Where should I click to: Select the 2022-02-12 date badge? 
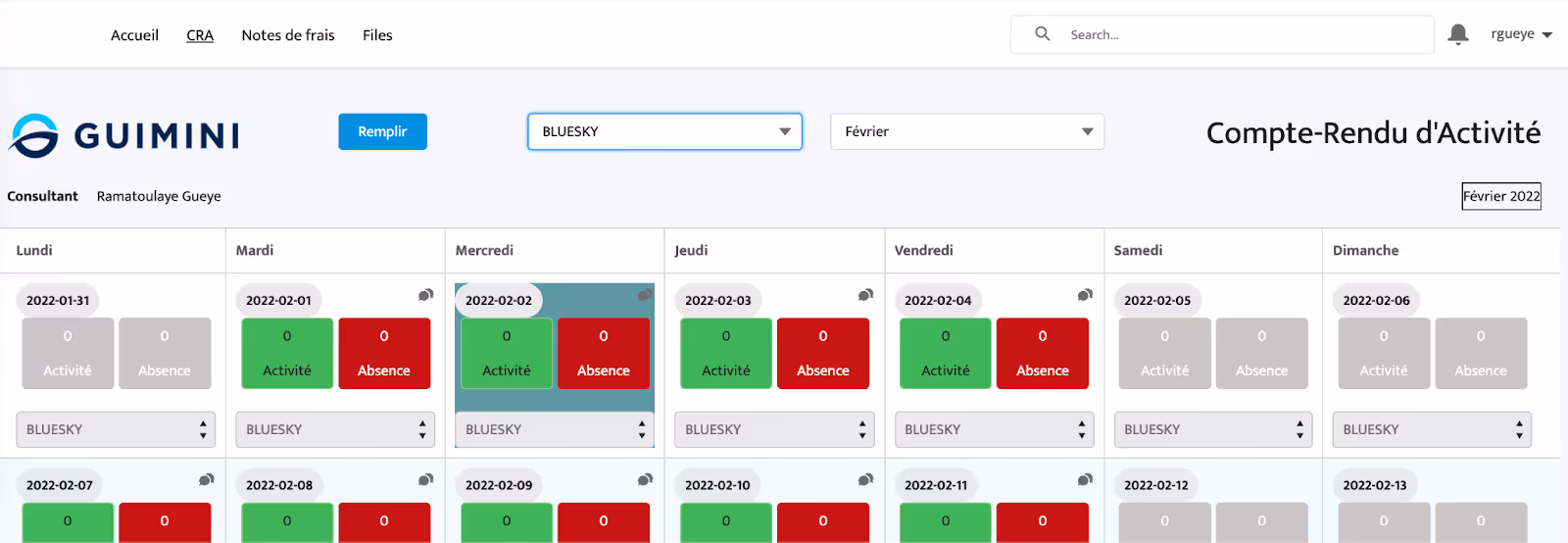pyautogui.click(x=1156, y=485)
